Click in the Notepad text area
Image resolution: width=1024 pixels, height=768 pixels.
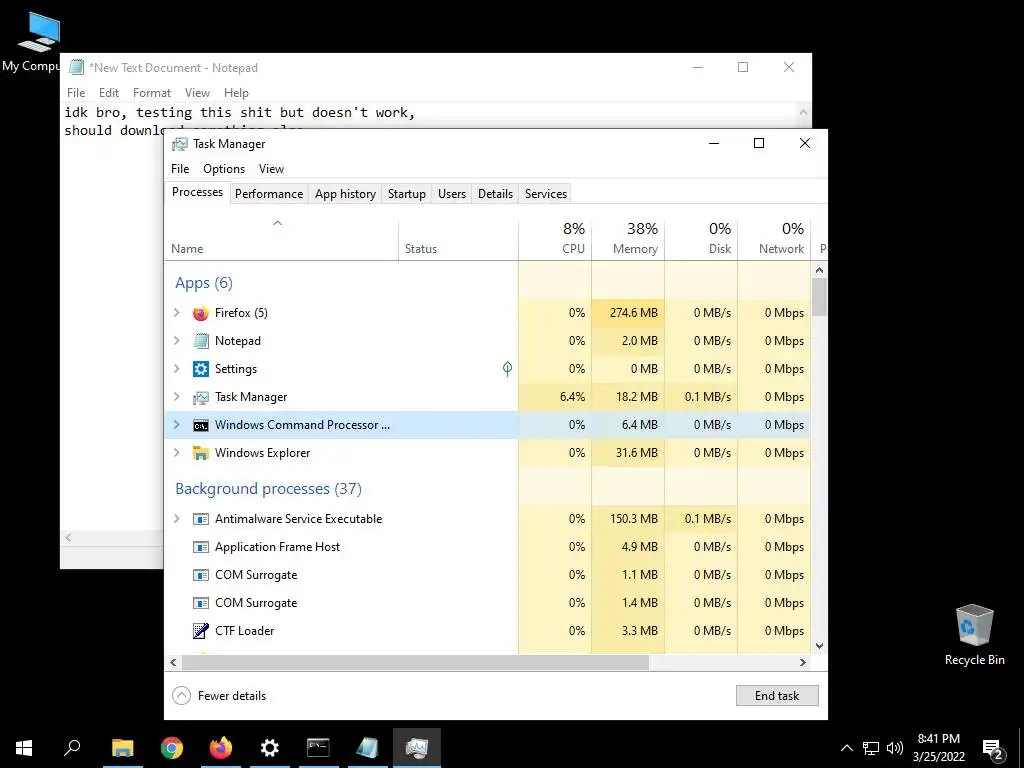pyautogui.click(x=112, y=327)
